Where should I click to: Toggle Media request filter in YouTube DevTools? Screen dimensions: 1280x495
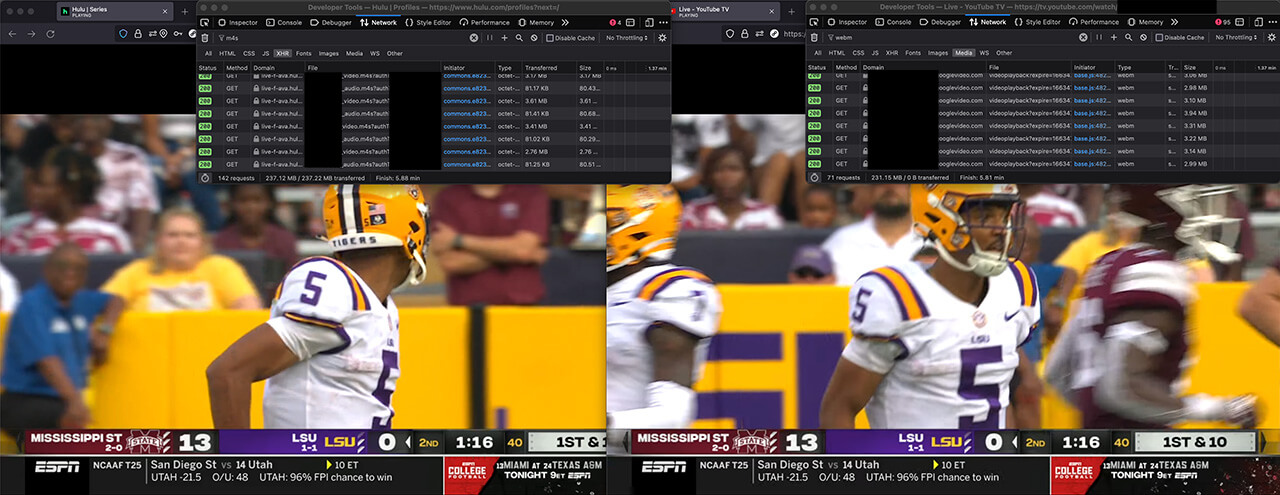tap(964, 53)
